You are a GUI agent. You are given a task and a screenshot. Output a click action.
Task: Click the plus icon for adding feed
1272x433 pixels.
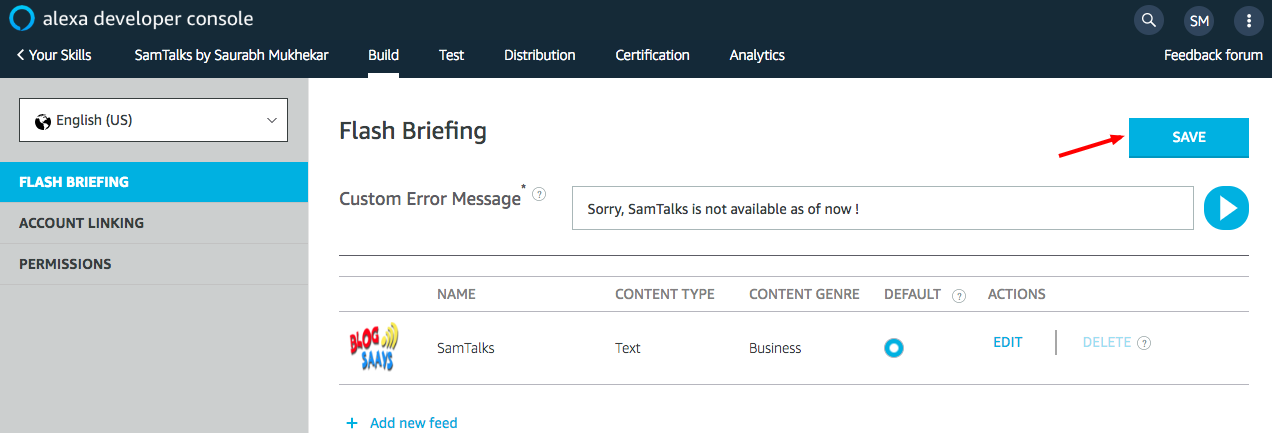[x=352, y=423]
